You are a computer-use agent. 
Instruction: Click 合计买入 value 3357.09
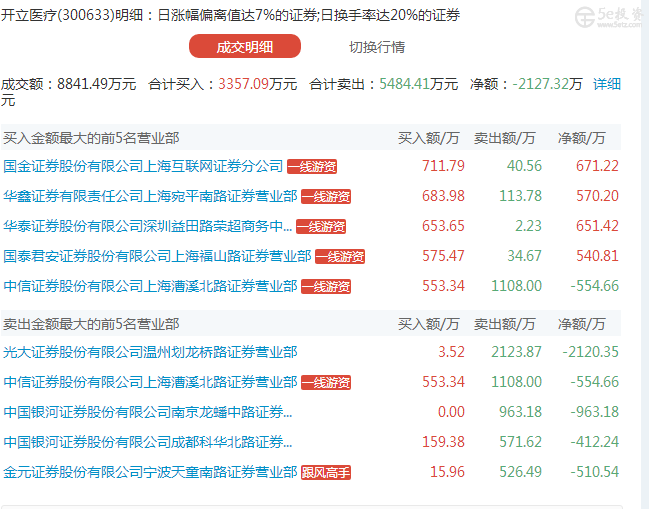tap(243, 84)
